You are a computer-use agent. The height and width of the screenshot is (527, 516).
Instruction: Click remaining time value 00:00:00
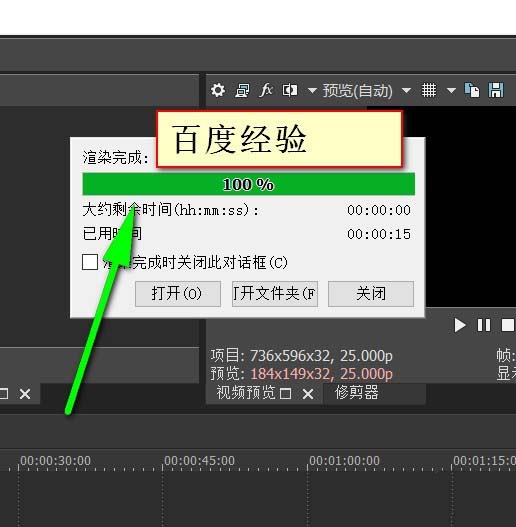point(379,210)
